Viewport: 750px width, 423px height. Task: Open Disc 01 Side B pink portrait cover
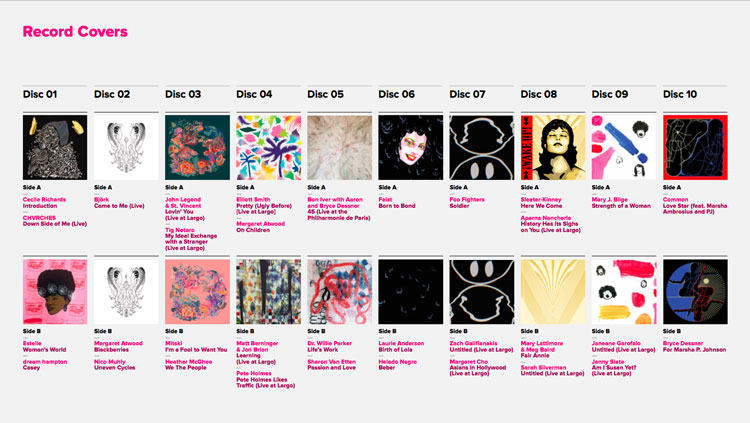[x=55, y=292]
